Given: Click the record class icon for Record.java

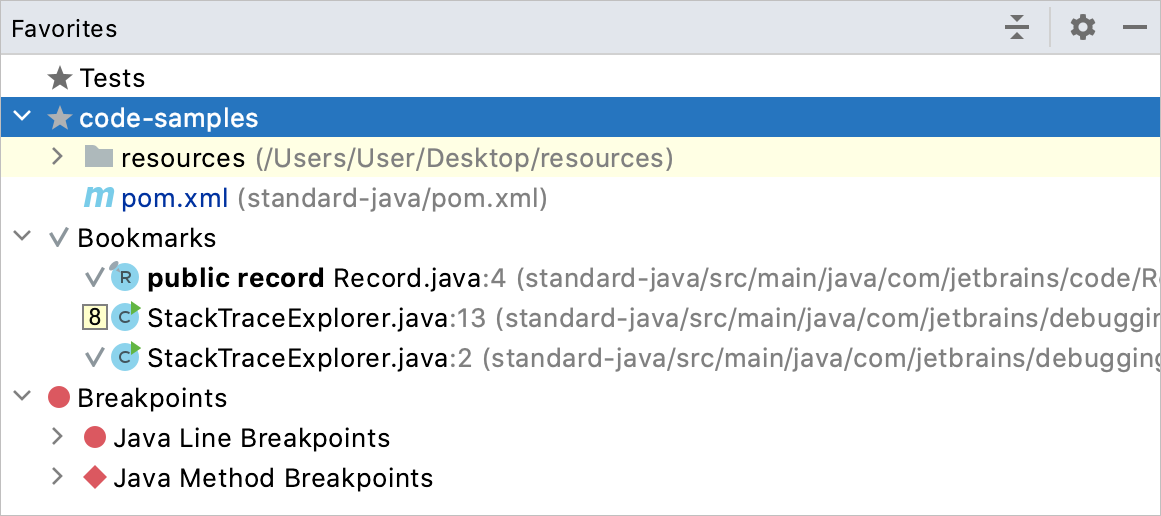Looking at the screenshot, I should tap(124, 278).
